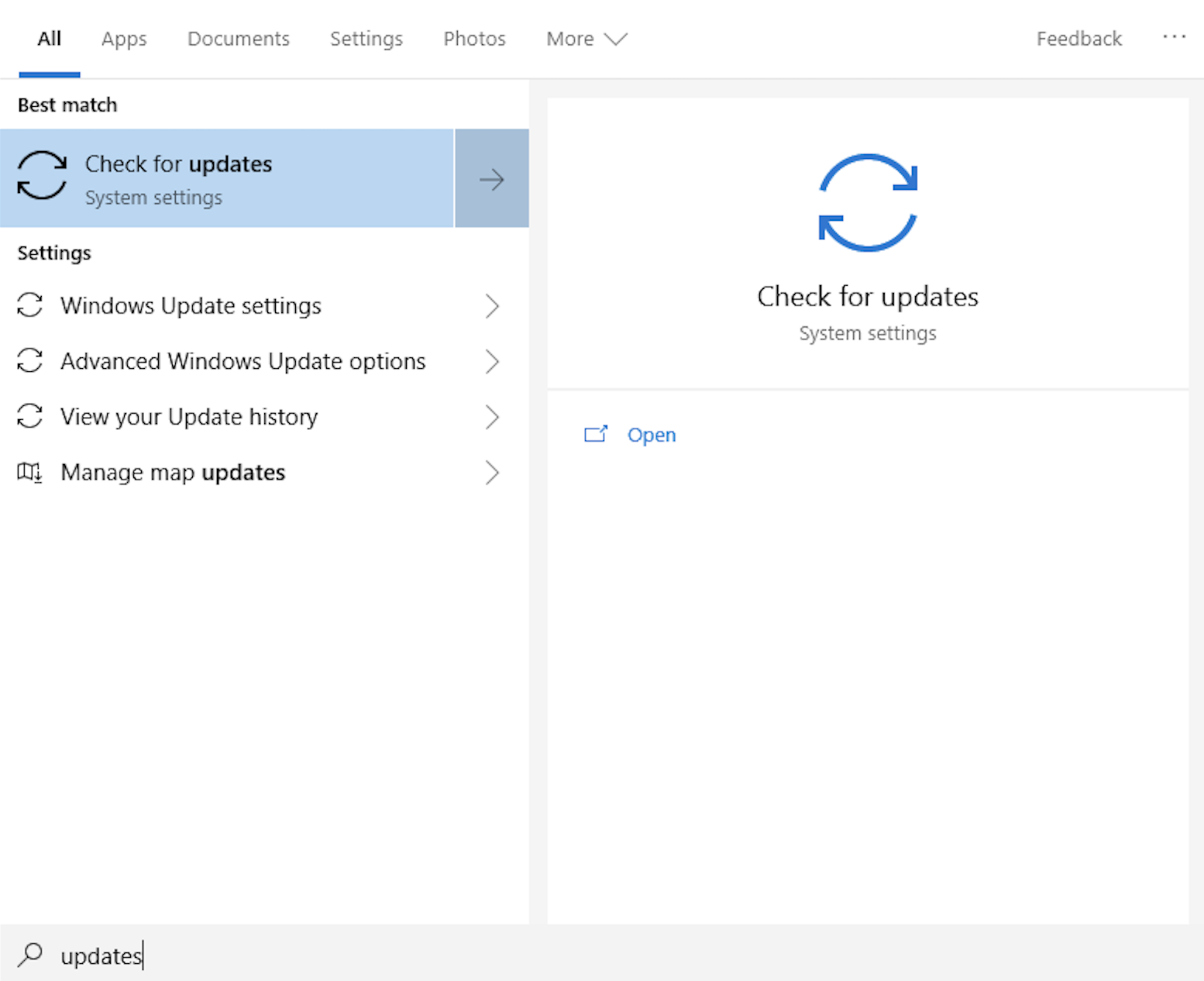Click the sync icon beside Check for updates result
1204x981 pixels.
click(42, 176)
